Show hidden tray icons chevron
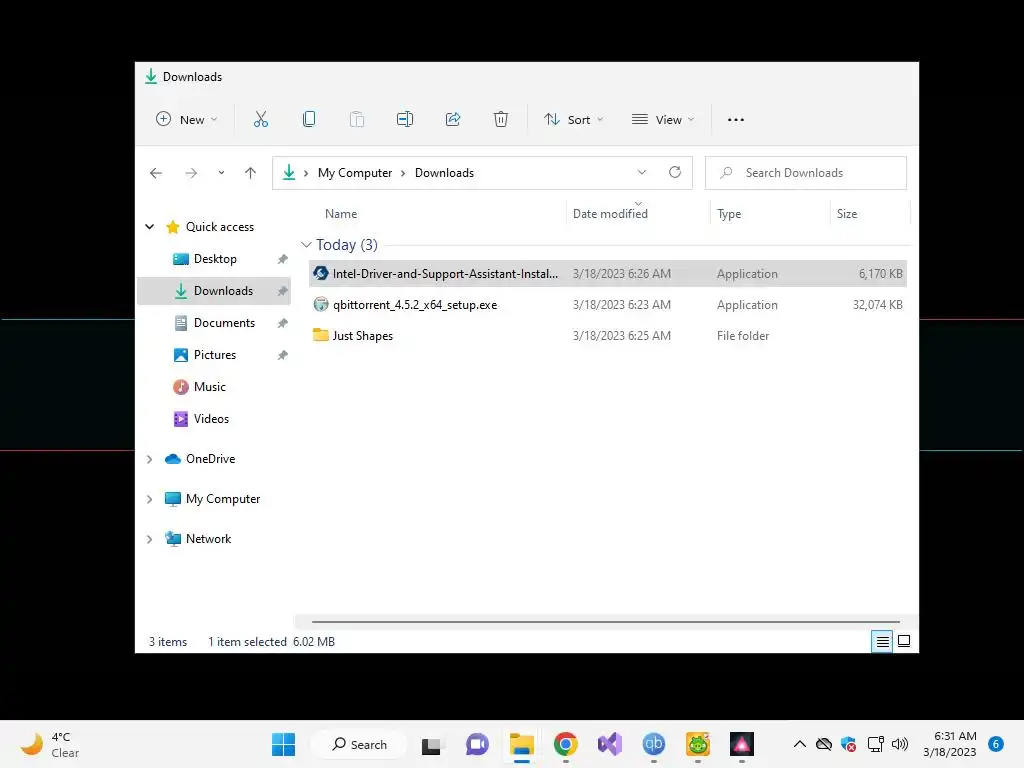Viewport: 1024px width, 768px height. click(799, 744)
